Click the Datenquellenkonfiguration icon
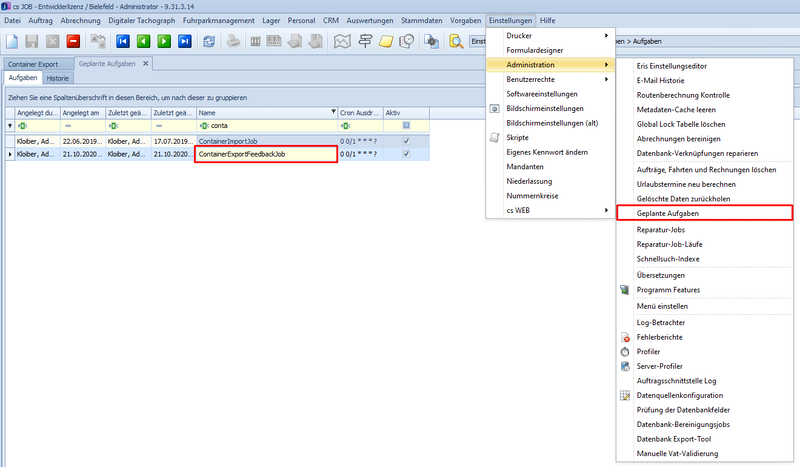This screenshot has height=467, width=800. (625, 396)
